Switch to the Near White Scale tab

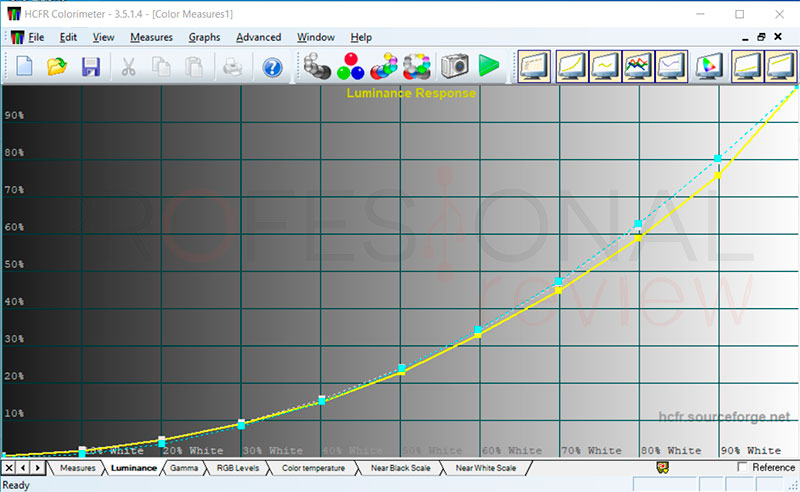point(486,468)
